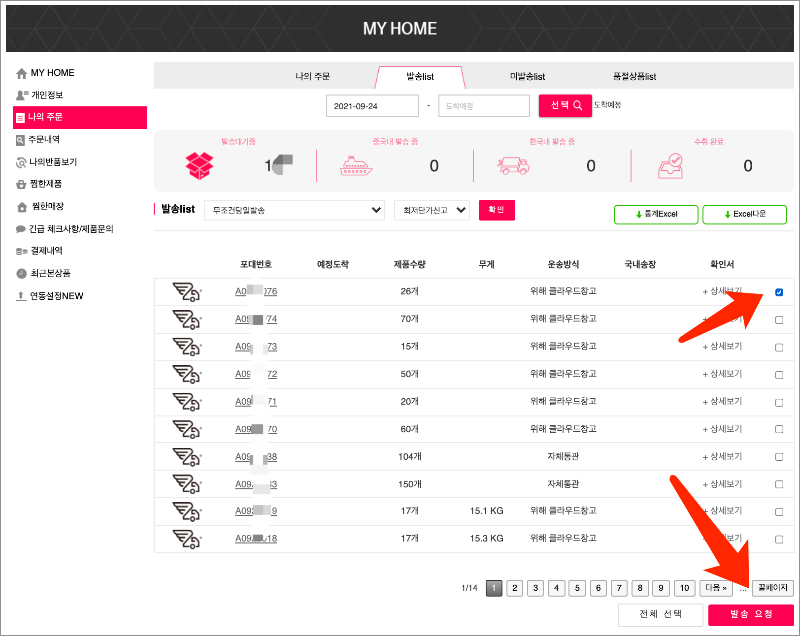Click the 개인정보 person icon in sidebar
This screenshot has width=800, height=636.
21,95
